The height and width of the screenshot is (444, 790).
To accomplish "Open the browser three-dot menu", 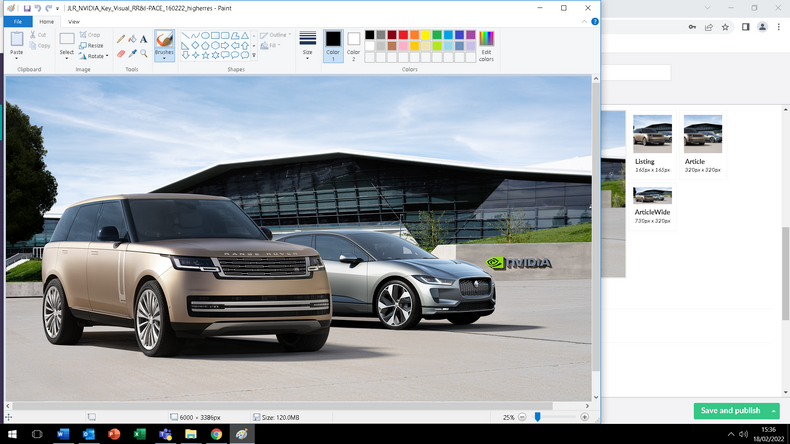I will [778, 27].
